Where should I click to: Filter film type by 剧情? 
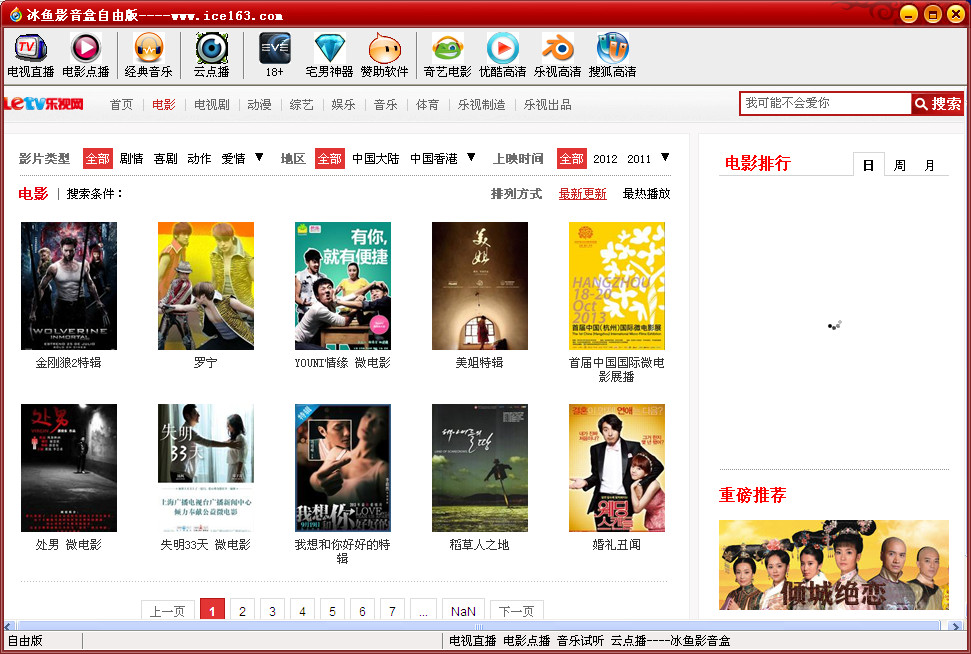(131, 159)
